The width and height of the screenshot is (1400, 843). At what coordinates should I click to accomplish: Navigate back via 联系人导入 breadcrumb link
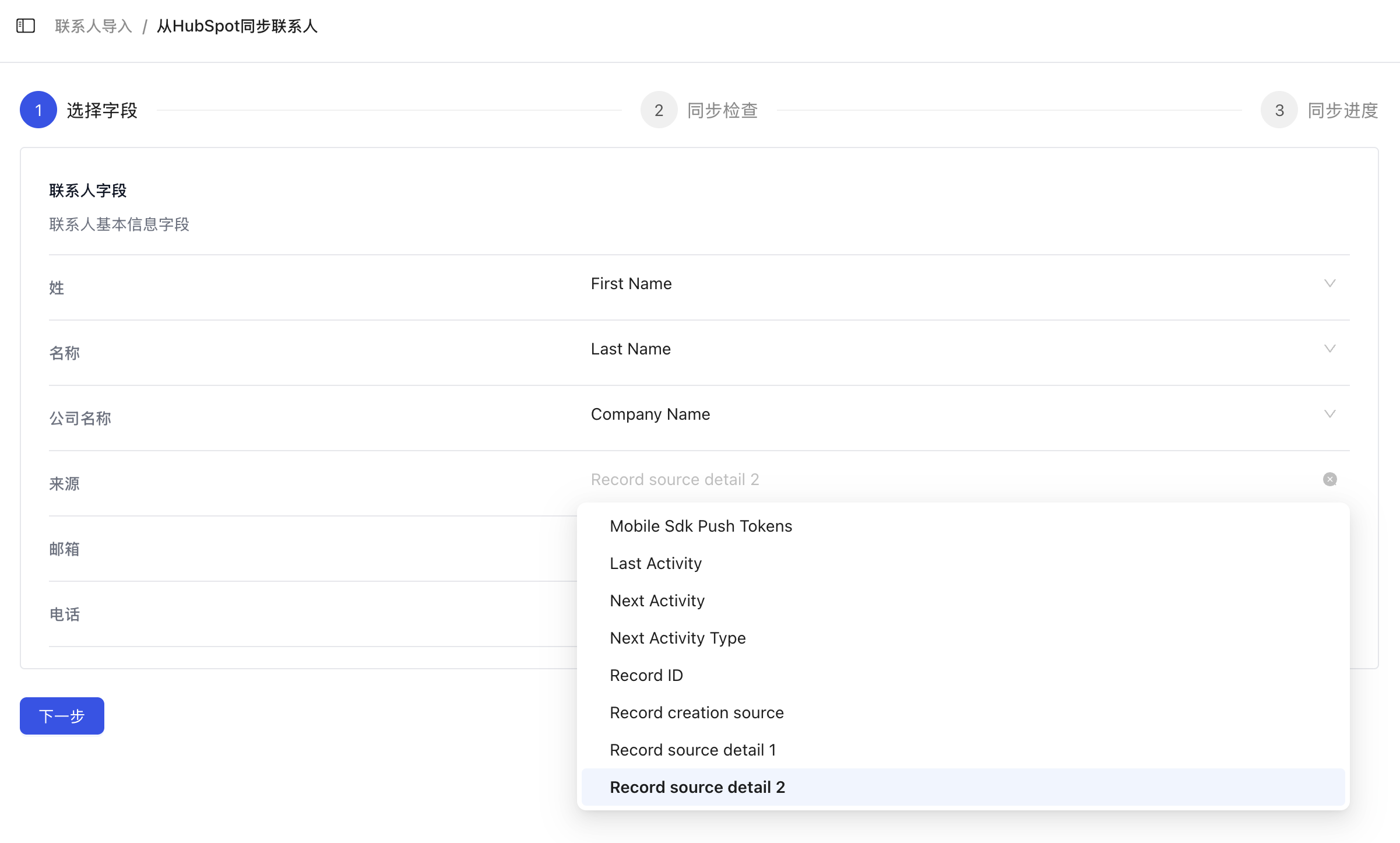point(93,26)
